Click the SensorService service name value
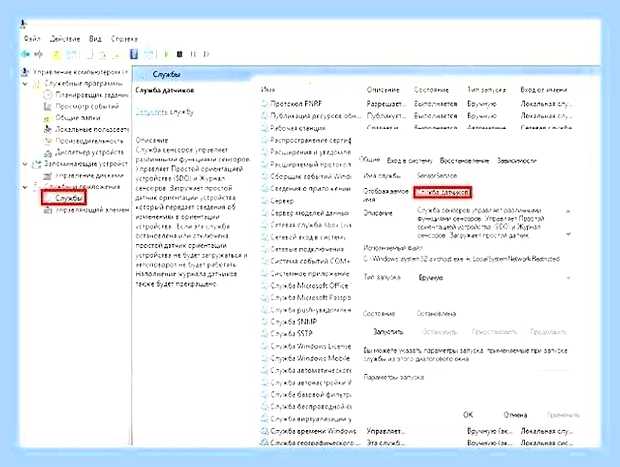Image resolution: width=620 pixels, height=467 pixels. point(437,175)
